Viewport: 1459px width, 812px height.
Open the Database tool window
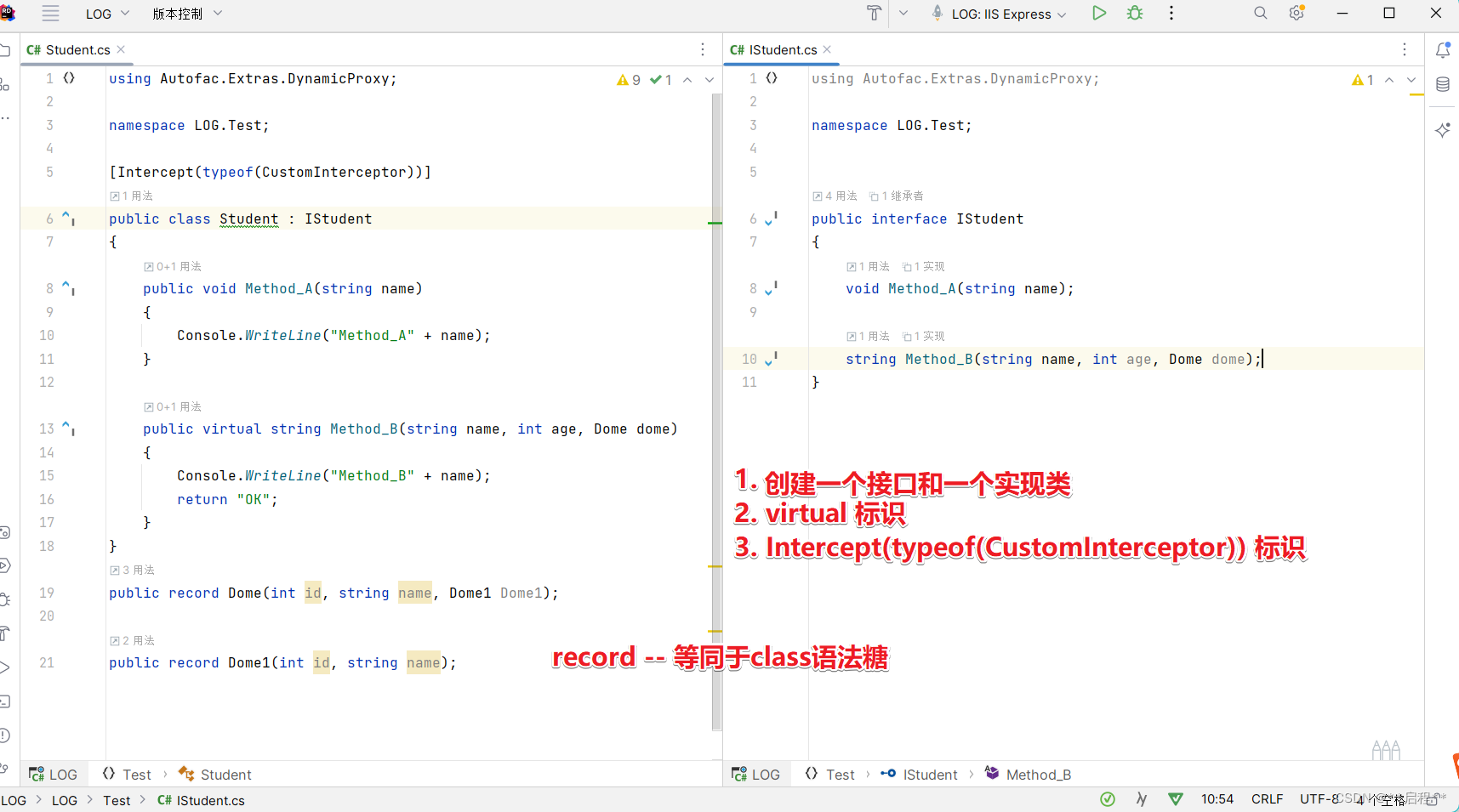(1443, 85)
